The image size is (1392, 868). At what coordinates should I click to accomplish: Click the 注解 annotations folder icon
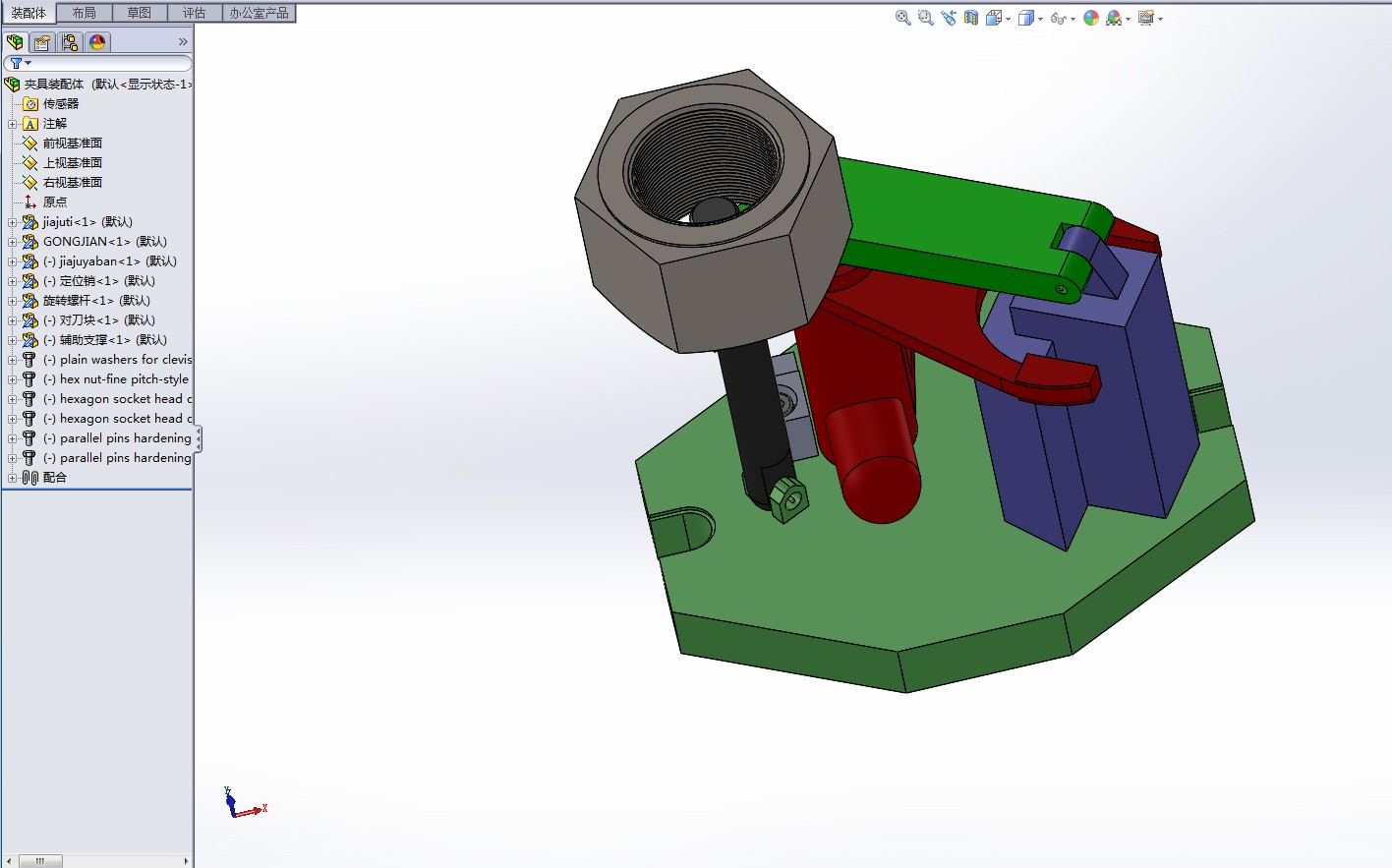(x=30, y=124)
